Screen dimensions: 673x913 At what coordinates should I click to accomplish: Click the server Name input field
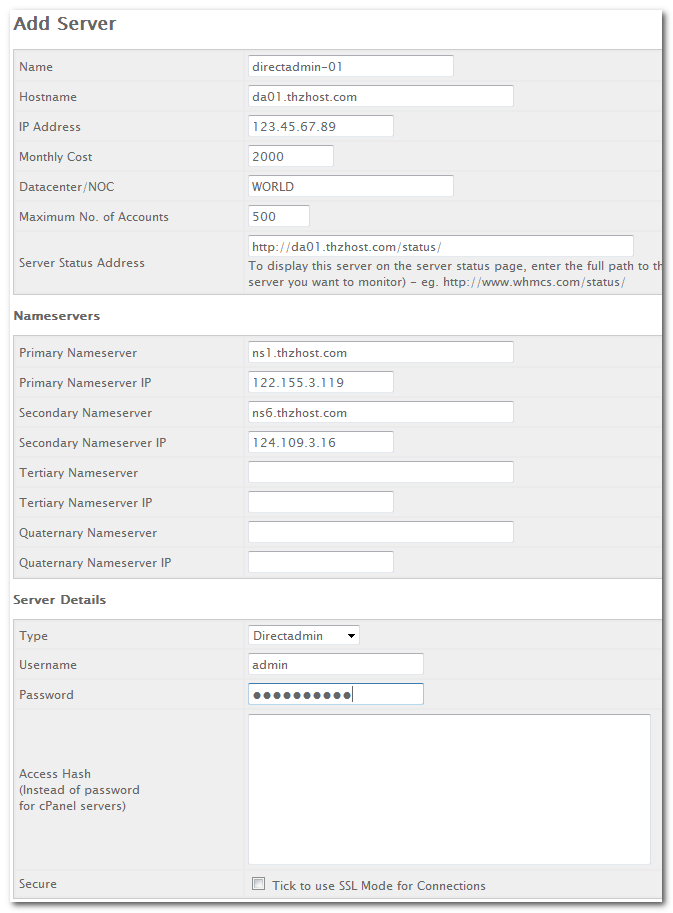pyautogui.click(x=350, y=66)
